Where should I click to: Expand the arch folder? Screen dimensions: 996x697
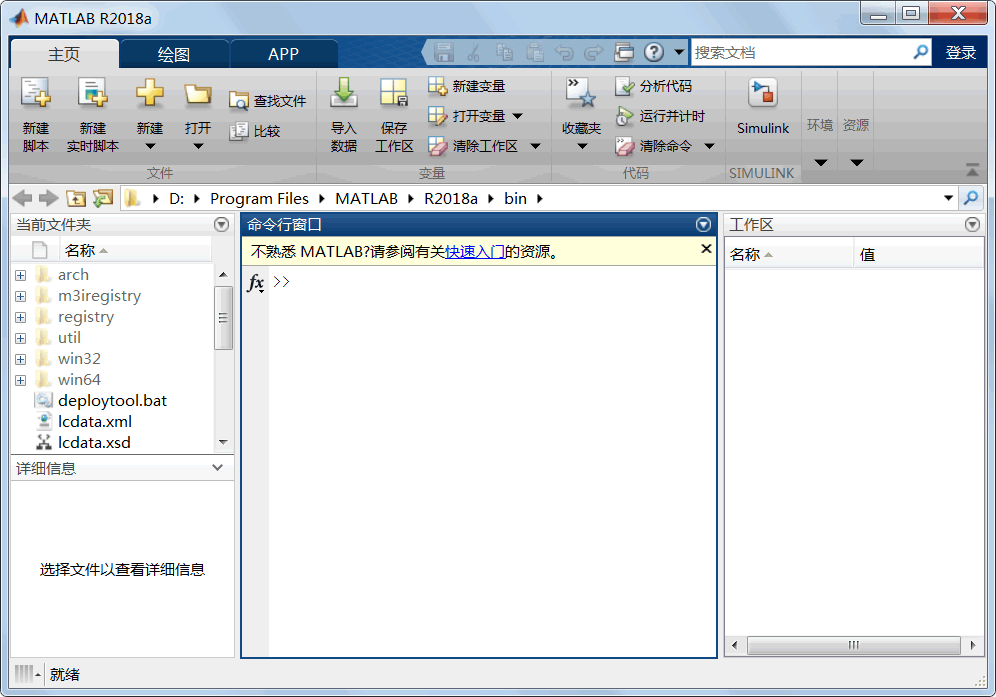point(20,275)
